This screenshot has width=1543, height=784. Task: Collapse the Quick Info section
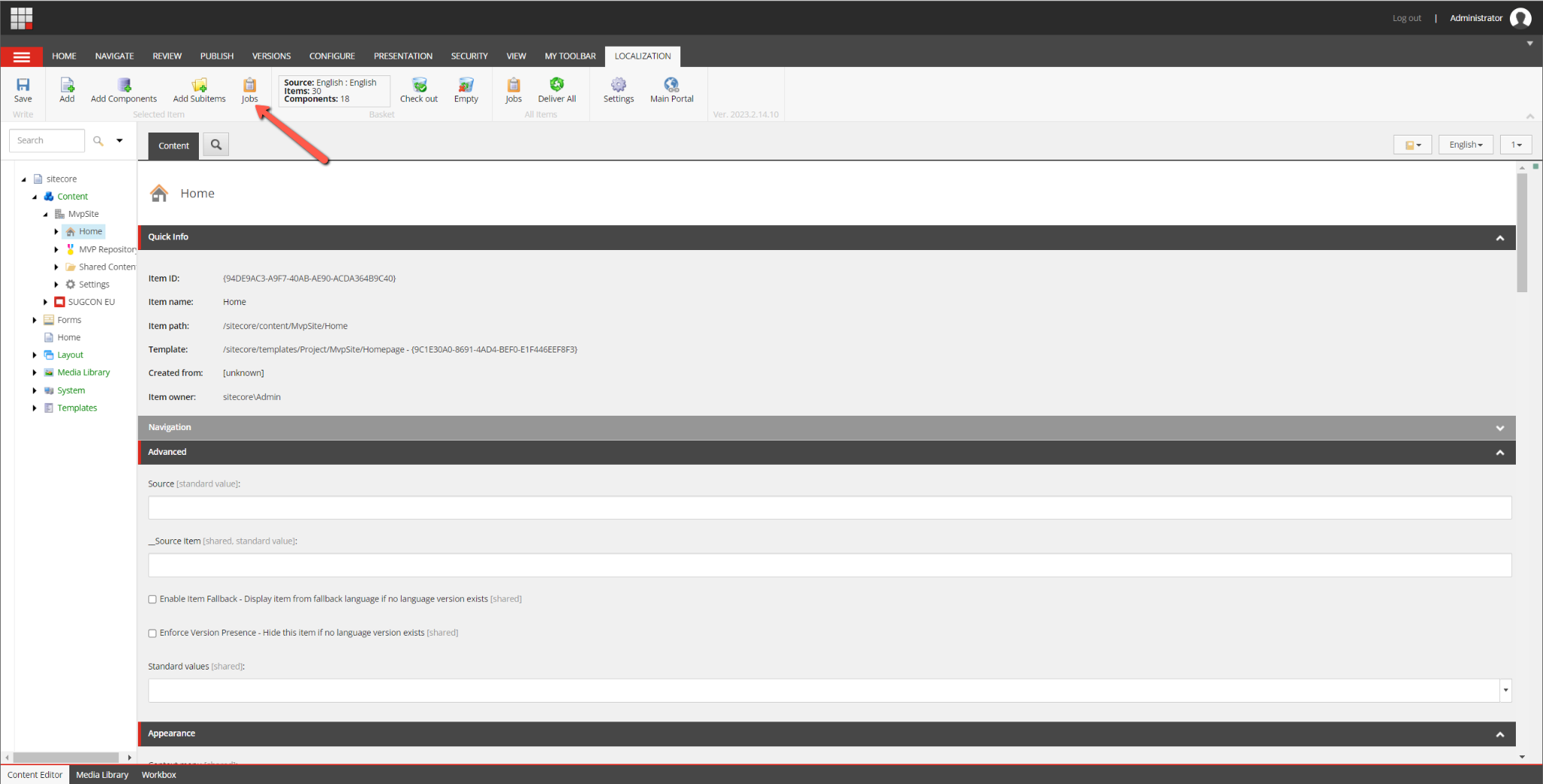click(x=1500, y=238)
